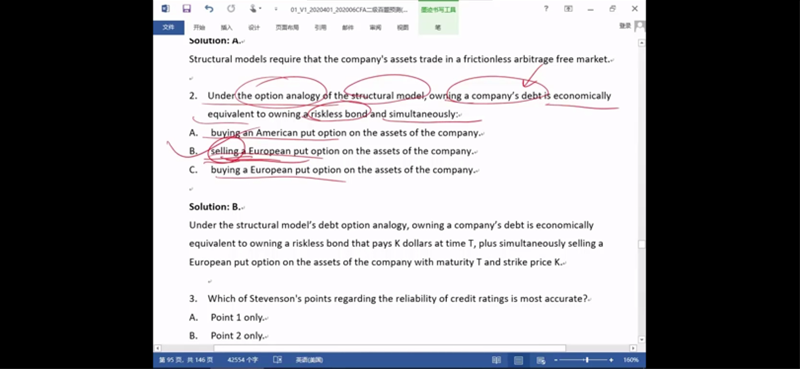Image resolution: width=800 pixels, height=369 pixels.
Task: Switch to Print Layout view
Action: click(x=518, y=360)
